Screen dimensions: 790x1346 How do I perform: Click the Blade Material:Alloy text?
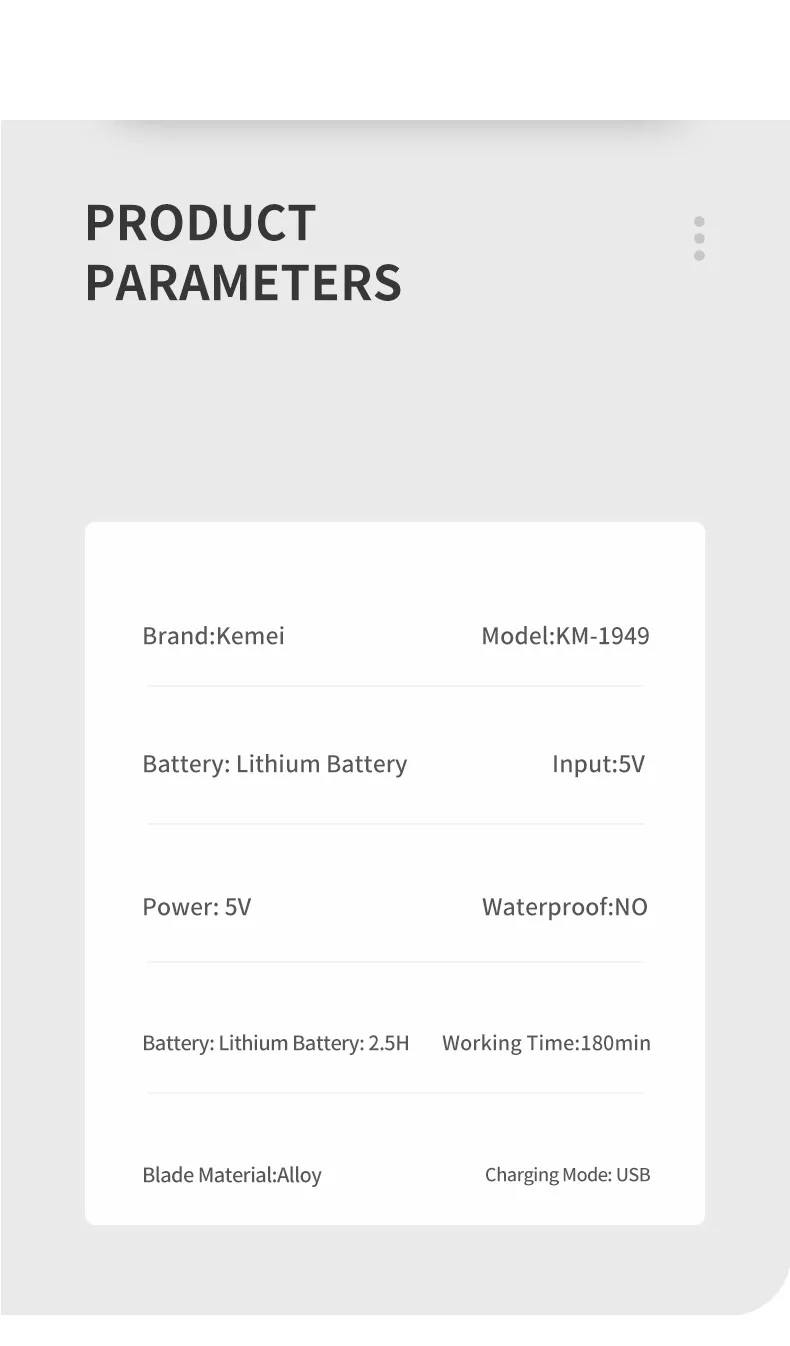pos(232,1175)
